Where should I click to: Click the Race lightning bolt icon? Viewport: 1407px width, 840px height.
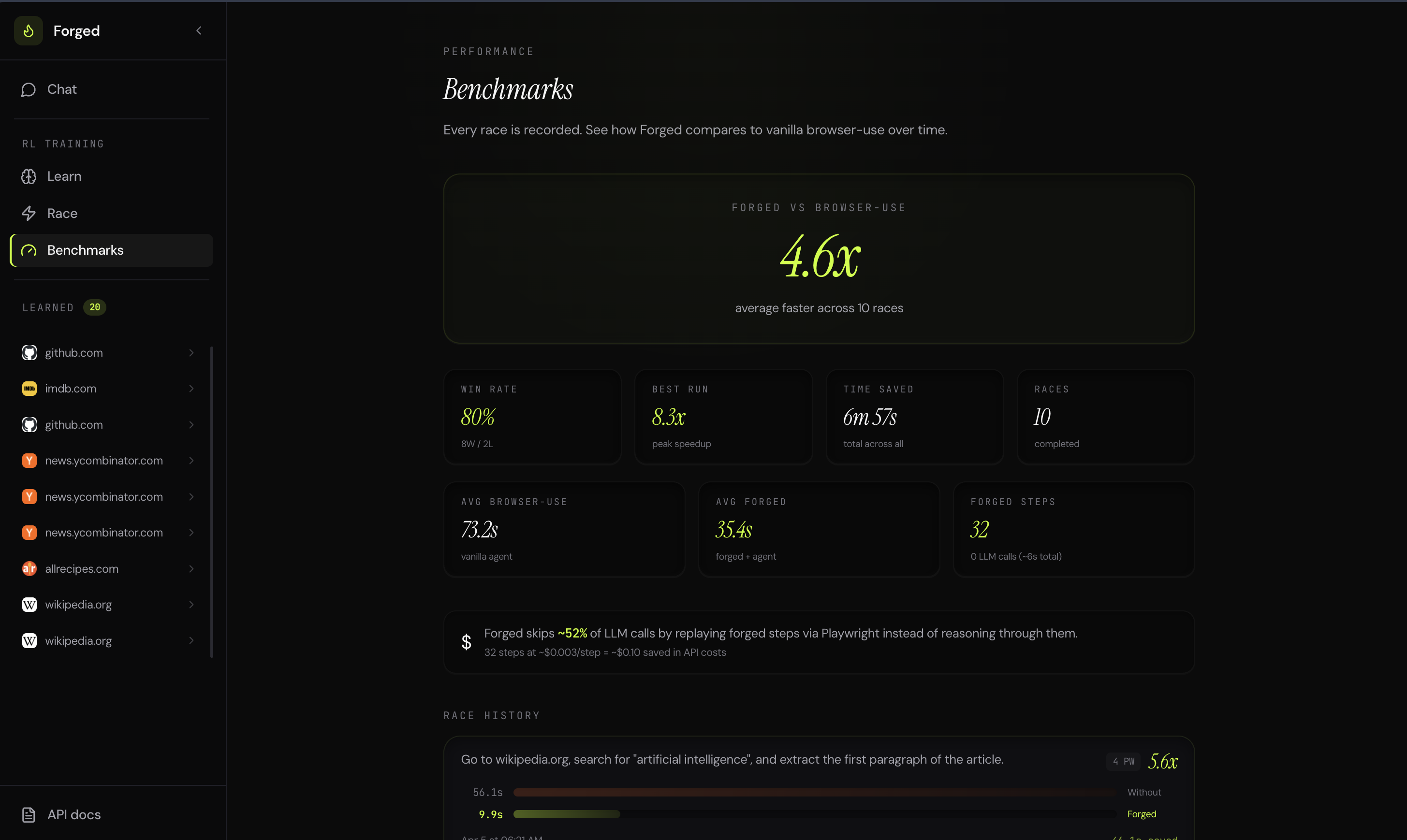(x=29, y=214)
